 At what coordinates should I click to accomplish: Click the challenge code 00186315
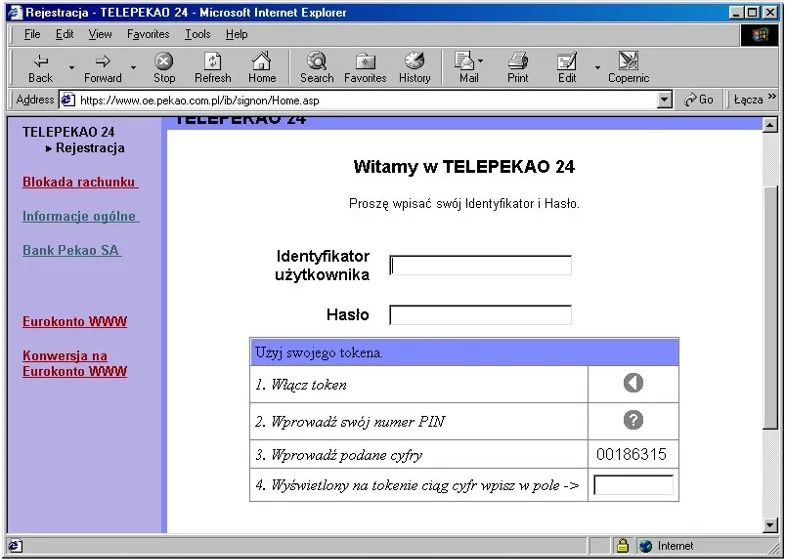pos(632,454)
